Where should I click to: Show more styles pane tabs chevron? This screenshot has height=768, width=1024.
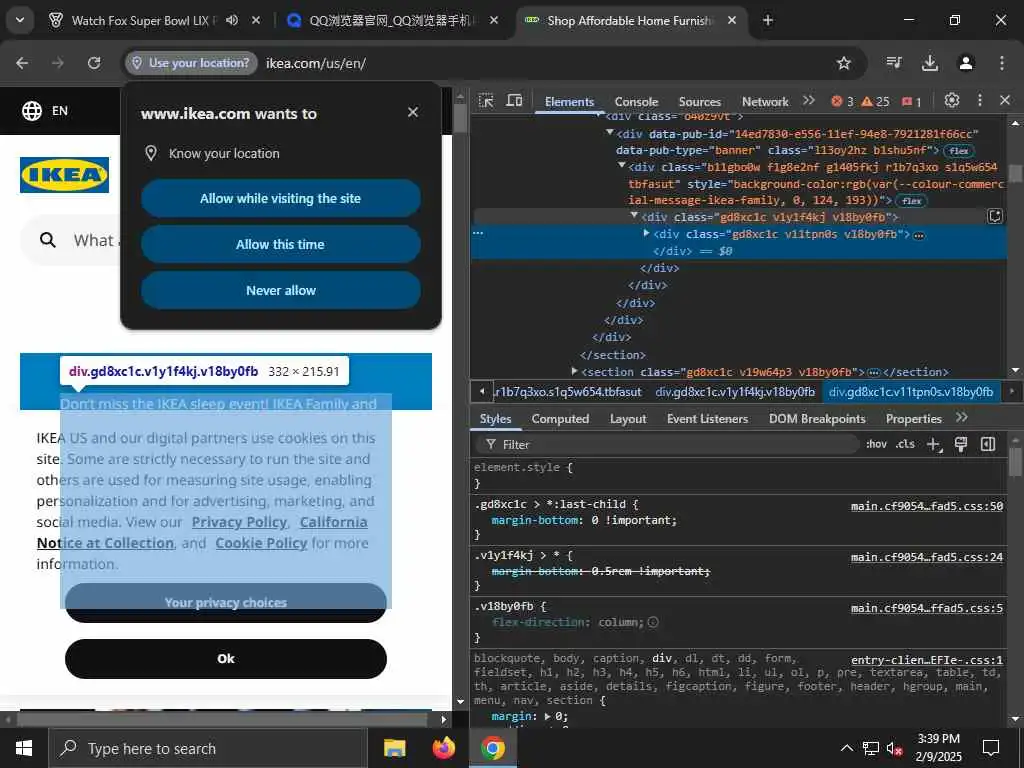(961, 418)
